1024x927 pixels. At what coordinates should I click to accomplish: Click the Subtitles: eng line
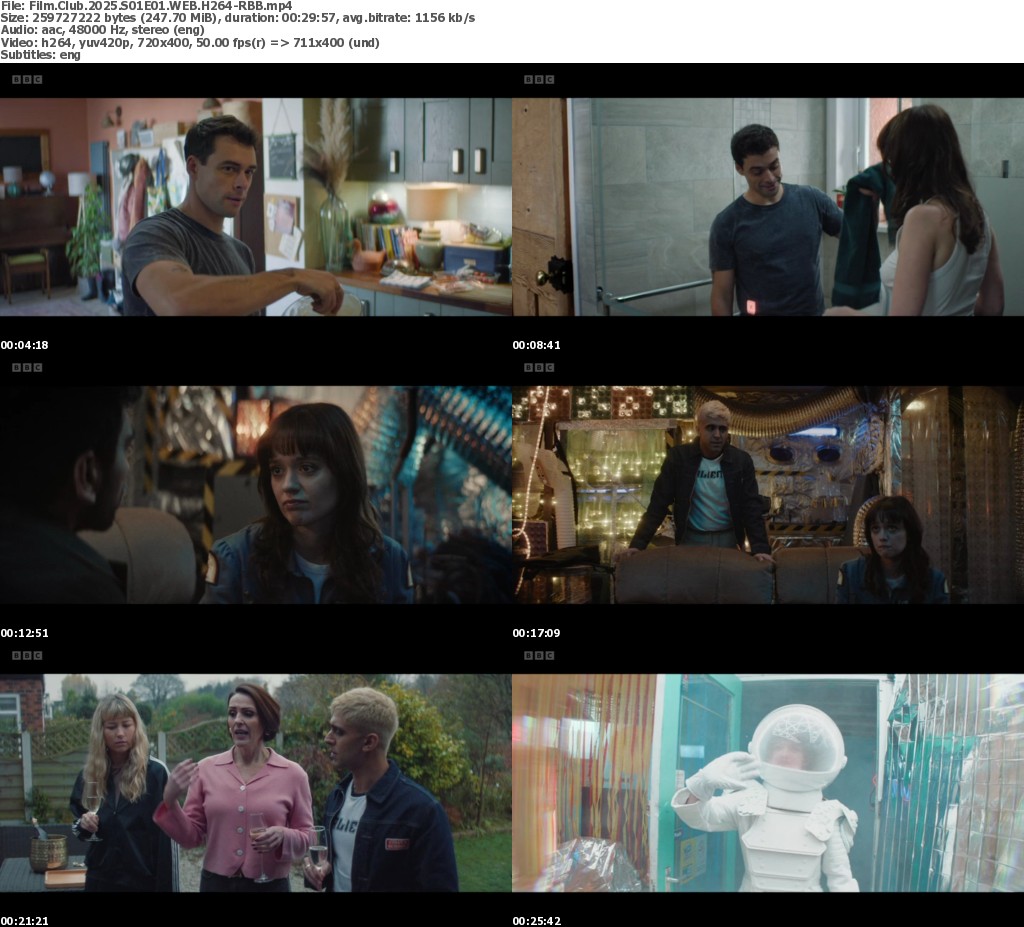pos(41,55)
